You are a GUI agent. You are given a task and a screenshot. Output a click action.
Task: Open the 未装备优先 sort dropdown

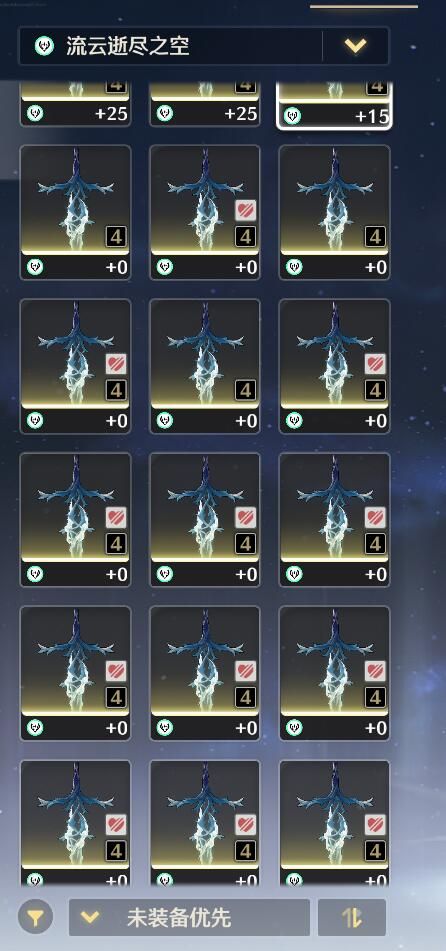189,917
